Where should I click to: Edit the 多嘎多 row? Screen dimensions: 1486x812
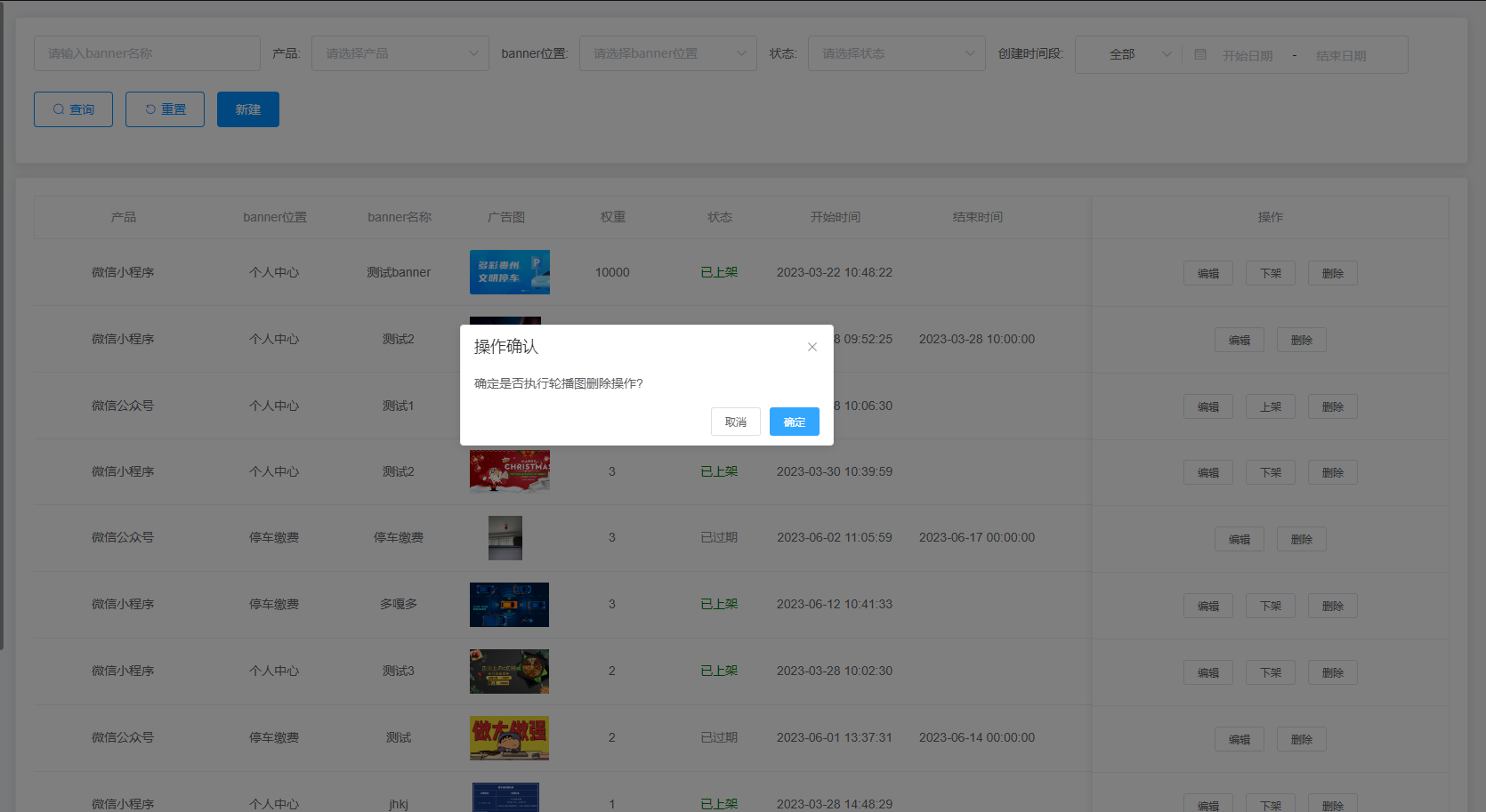[1207, 606]
